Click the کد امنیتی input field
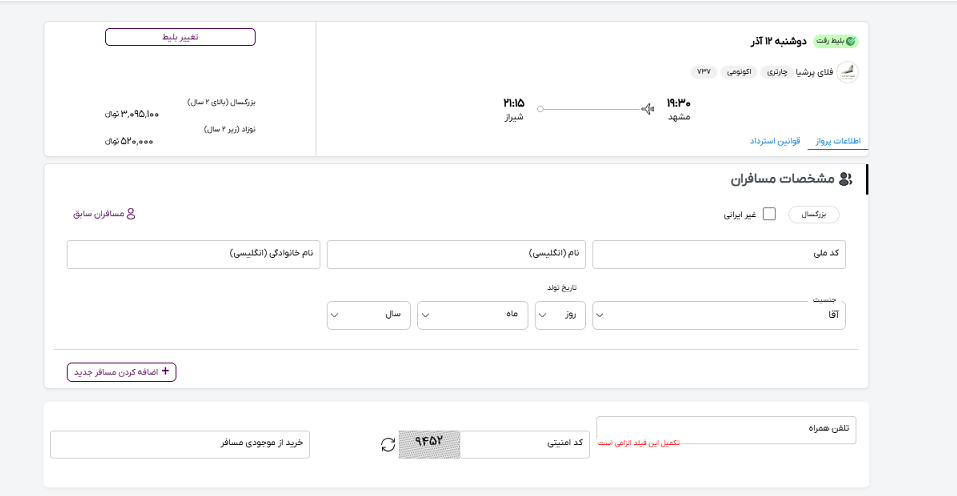The height and width of the screenshot is (496, 957). tap(525, 445)
